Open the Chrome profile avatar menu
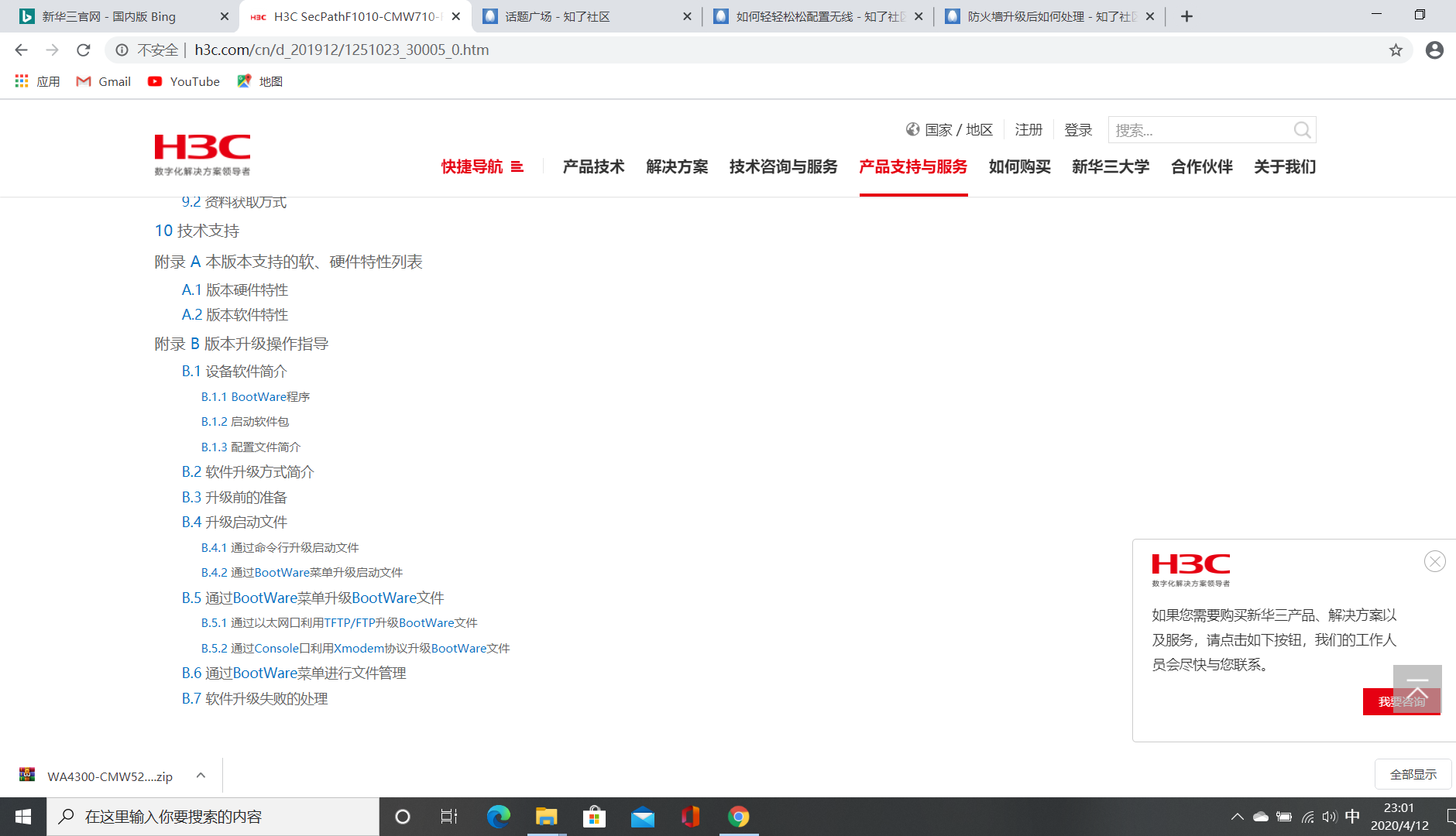Viewport: 1456px width, 836px height. point(1434,50)
